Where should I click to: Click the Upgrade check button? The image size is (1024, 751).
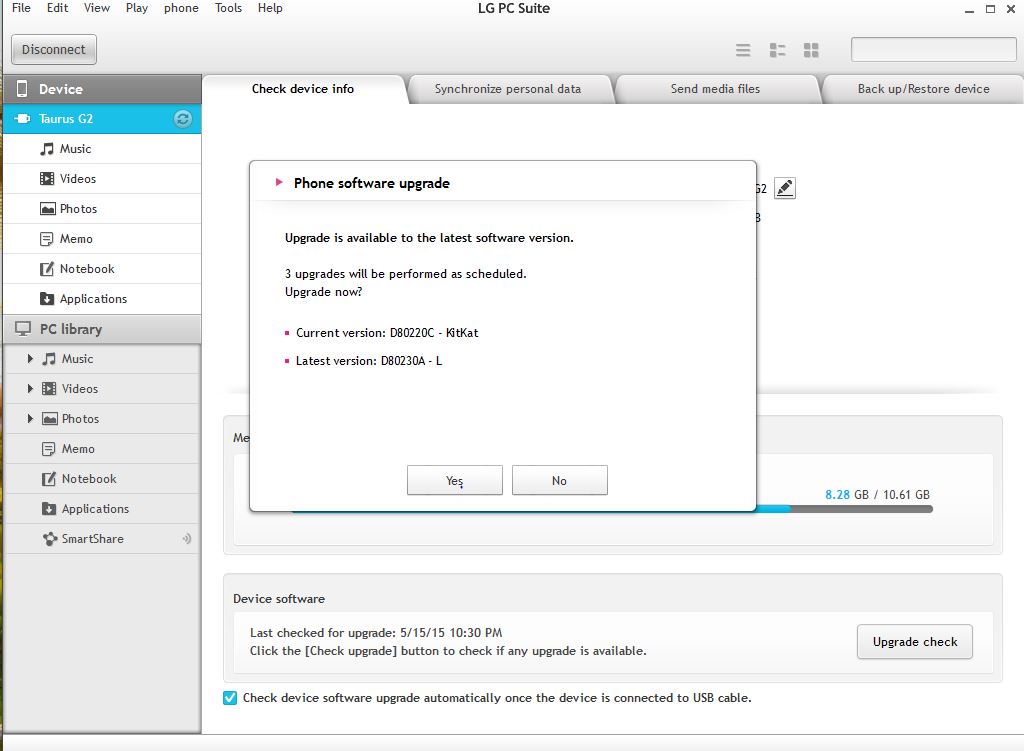[914, 641]
